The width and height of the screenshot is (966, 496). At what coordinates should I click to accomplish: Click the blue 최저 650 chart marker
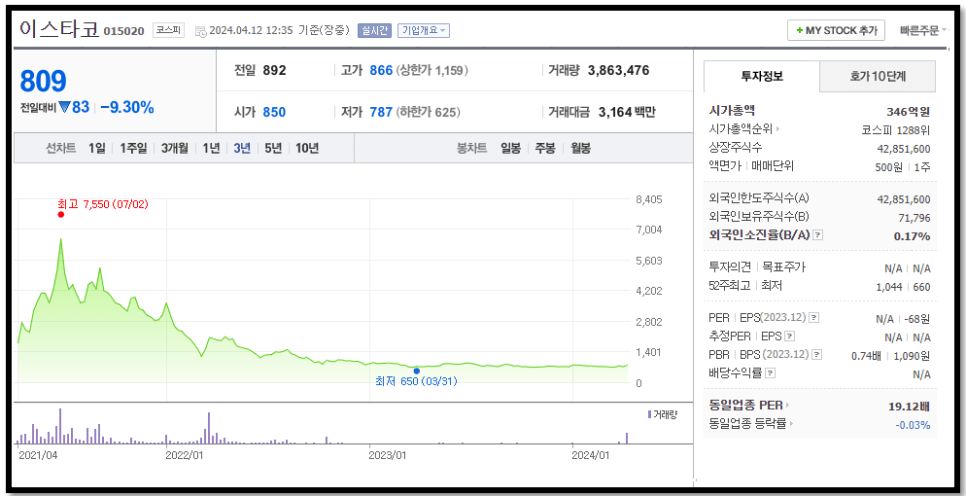point(417,371)
